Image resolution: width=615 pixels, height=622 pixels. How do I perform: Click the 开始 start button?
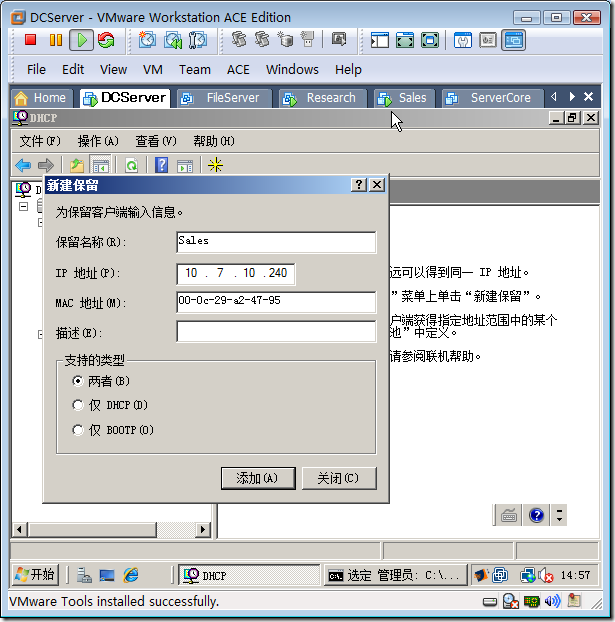pos(35,574)
